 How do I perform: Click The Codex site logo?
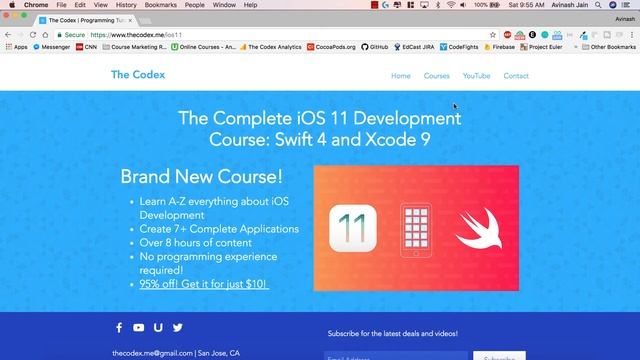coord(138,75)
